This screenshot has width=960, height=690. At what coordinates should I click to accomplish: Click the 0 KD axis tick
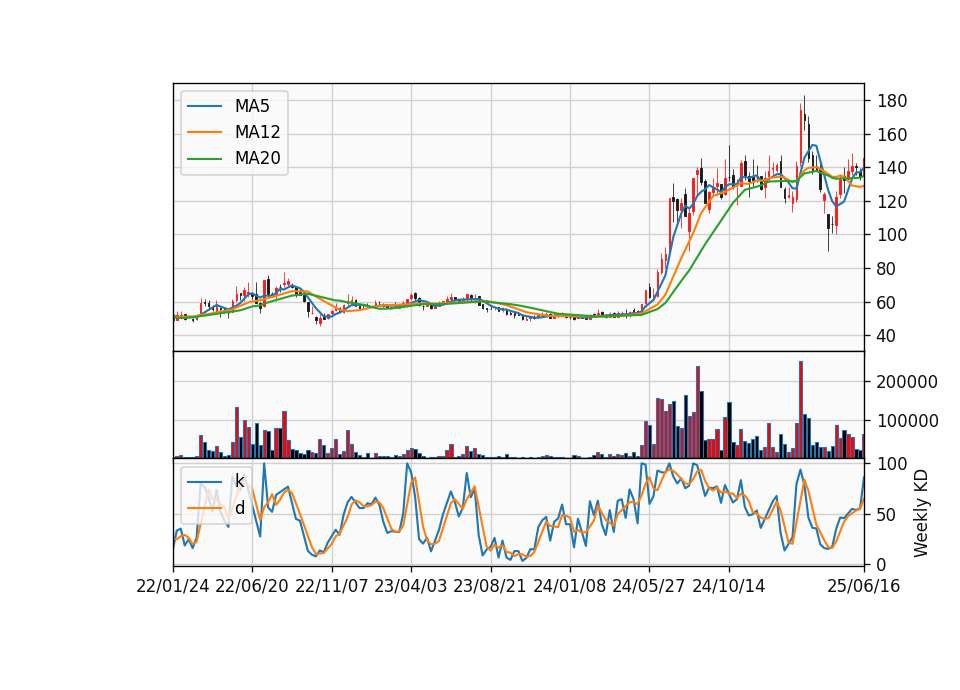pos(882,565)
